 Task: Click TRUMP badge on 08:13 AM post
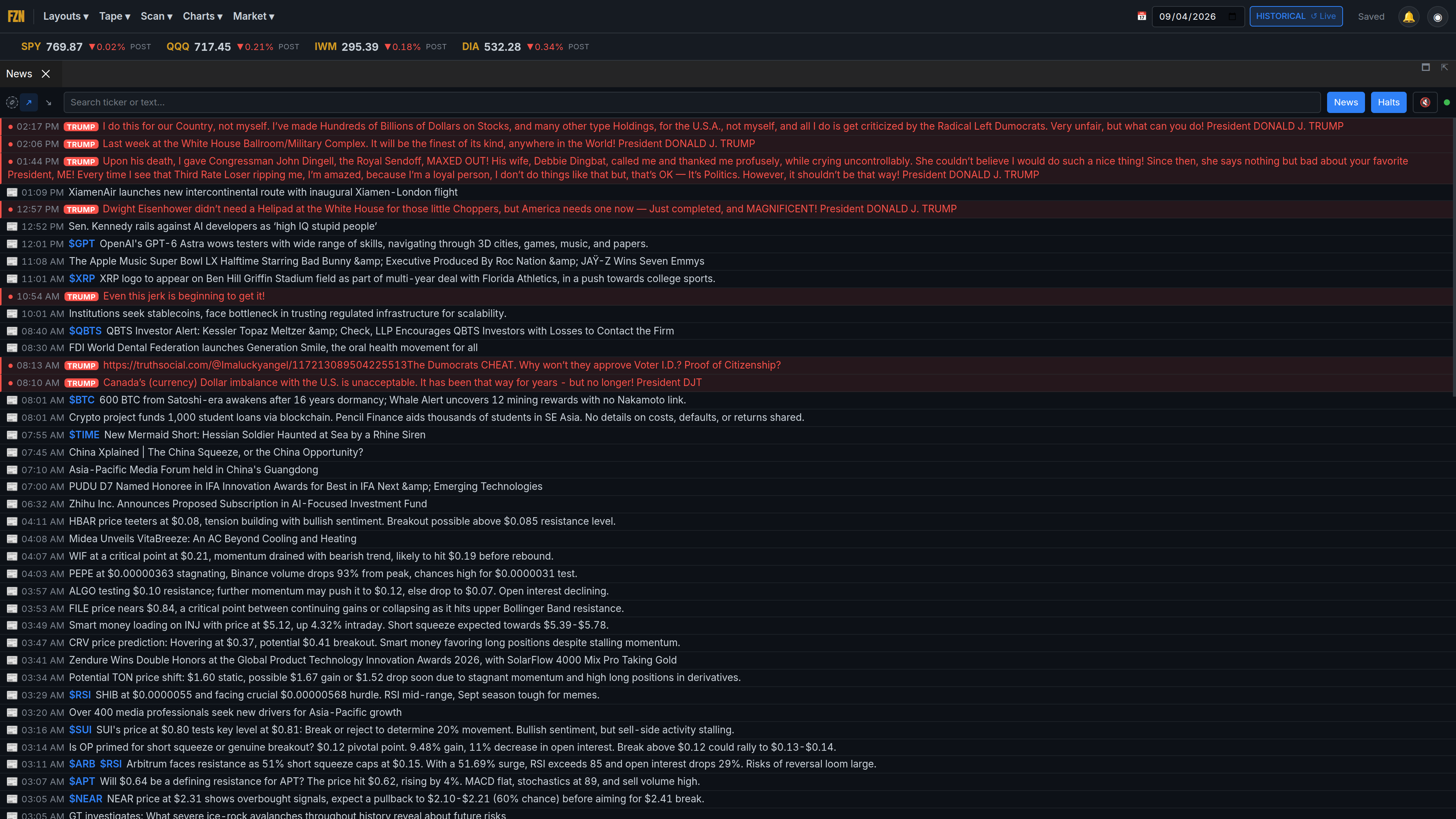pyautogui.click(x=82, y=366)
